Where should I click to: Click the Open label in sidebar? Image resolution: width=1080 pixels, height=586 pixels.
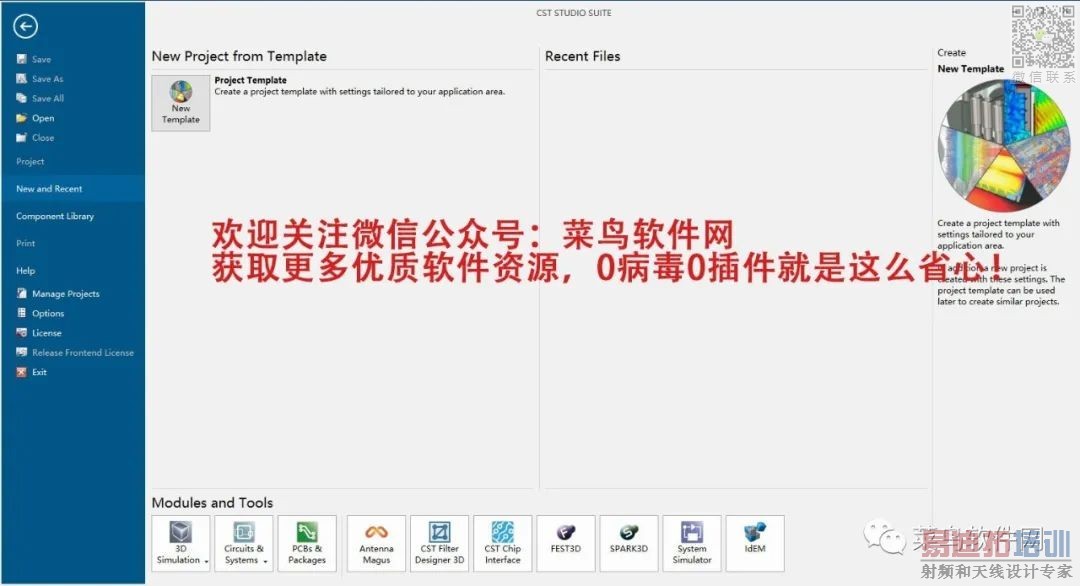43,118
